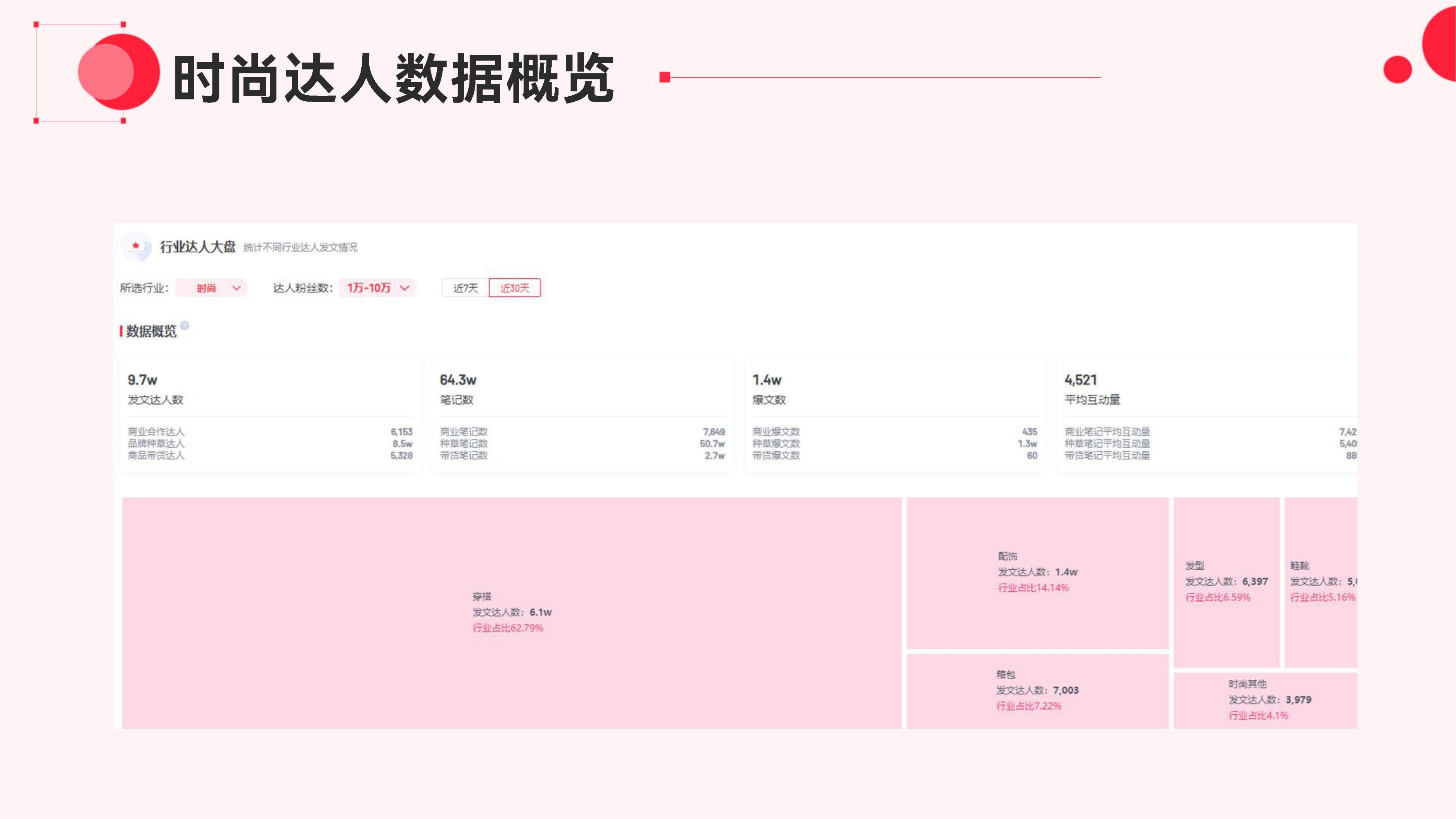Click the help icon beside 数据概览
This screenshot has width=1456, height=819.
pyautogui.click(x=185, y=326)
